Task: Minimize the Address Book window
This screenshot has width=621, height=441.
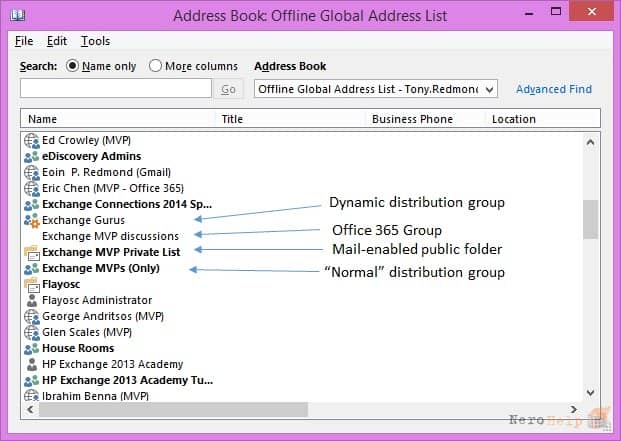Action: coord(529,13)
